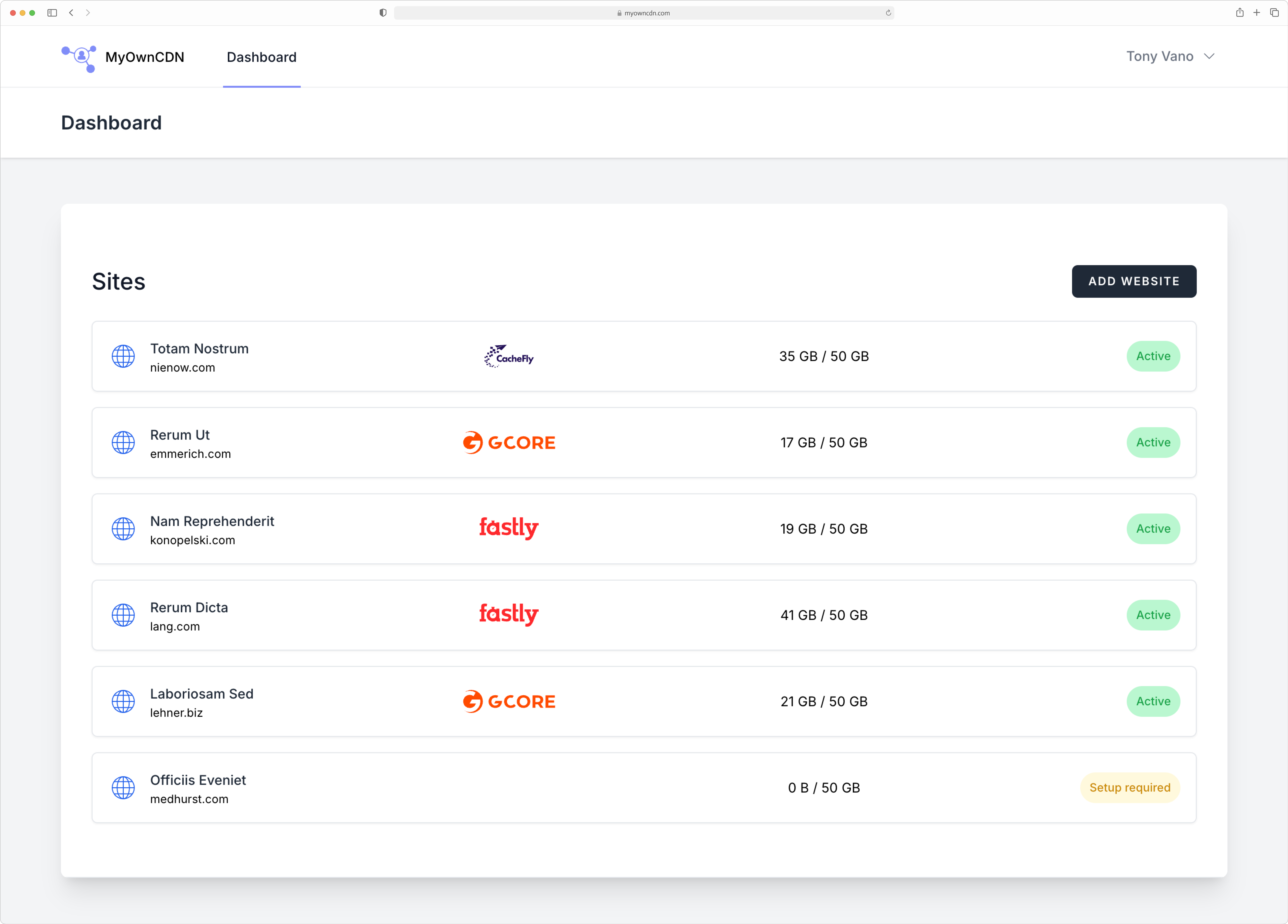Viewport: 1288px width, 924px height.
Task: Click the Active badge for lang.com
Action: (x=1154, y=615)
